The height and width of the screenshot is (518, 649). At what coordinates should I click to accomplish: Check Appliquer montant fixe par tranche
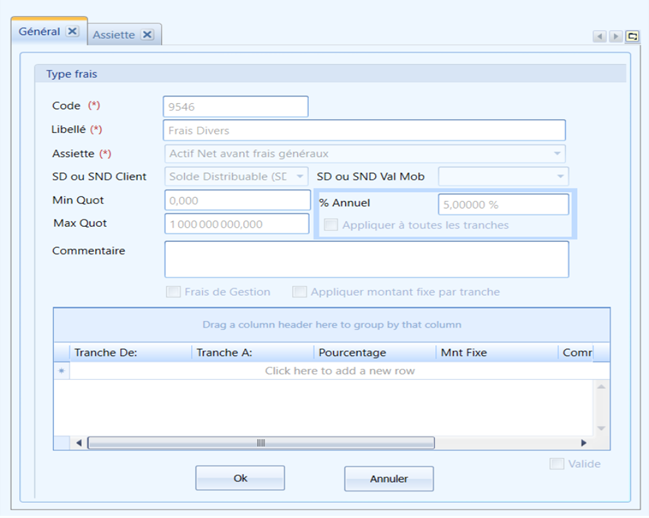[299, 292]
